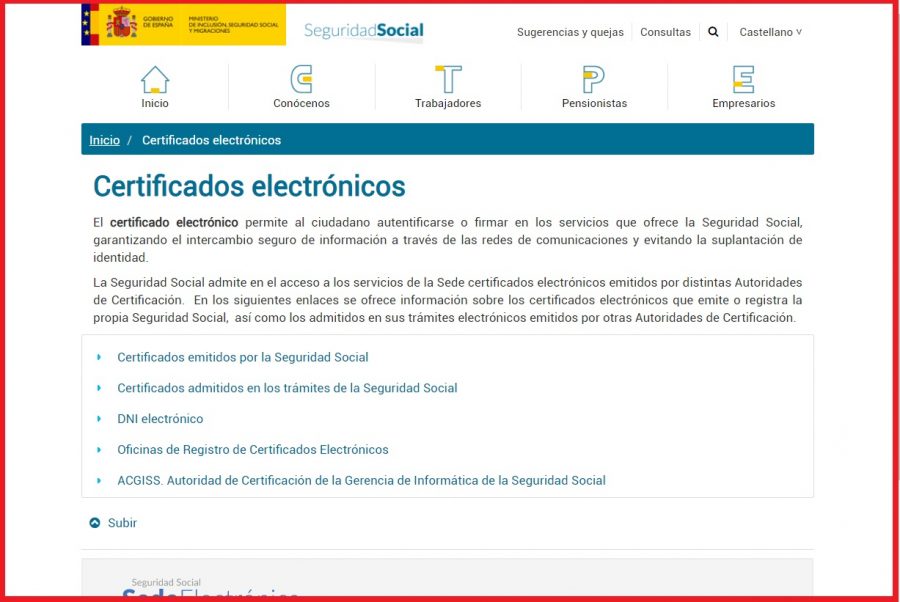Click the Inicio house icon
This screenshot has width=900, height=602.
coord(155,80)
